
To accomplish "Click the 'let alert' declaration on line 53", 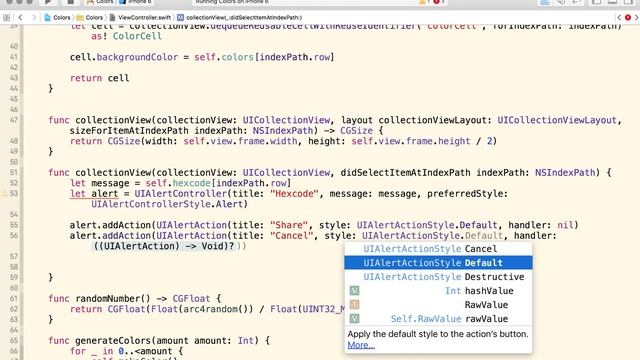I will point(94,193).
